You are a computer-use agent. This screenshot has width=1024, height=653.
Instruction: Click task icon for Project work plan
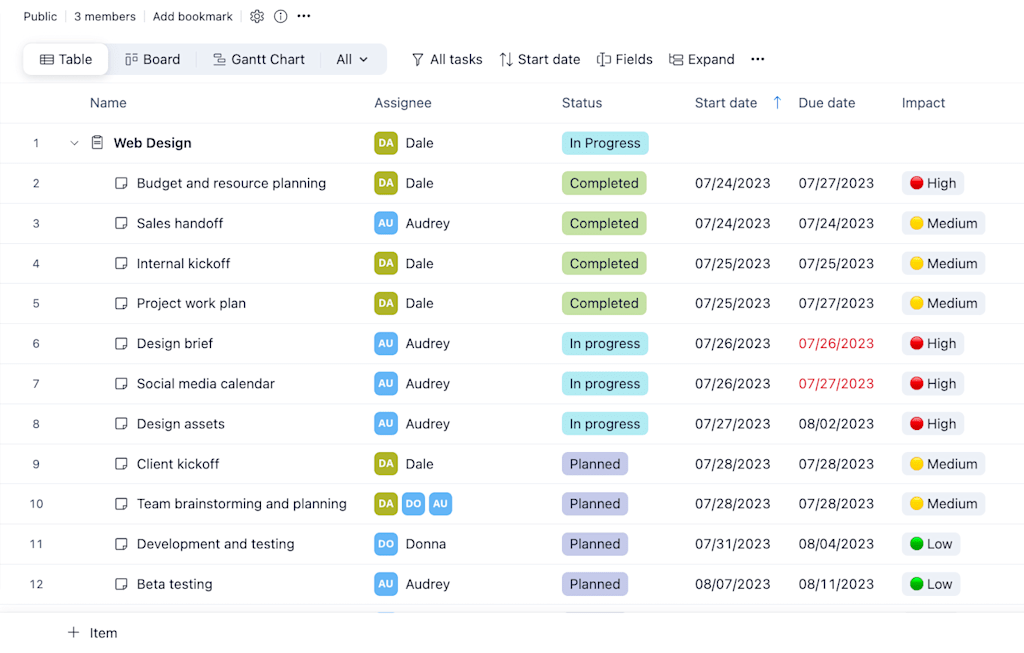[121, 304]
